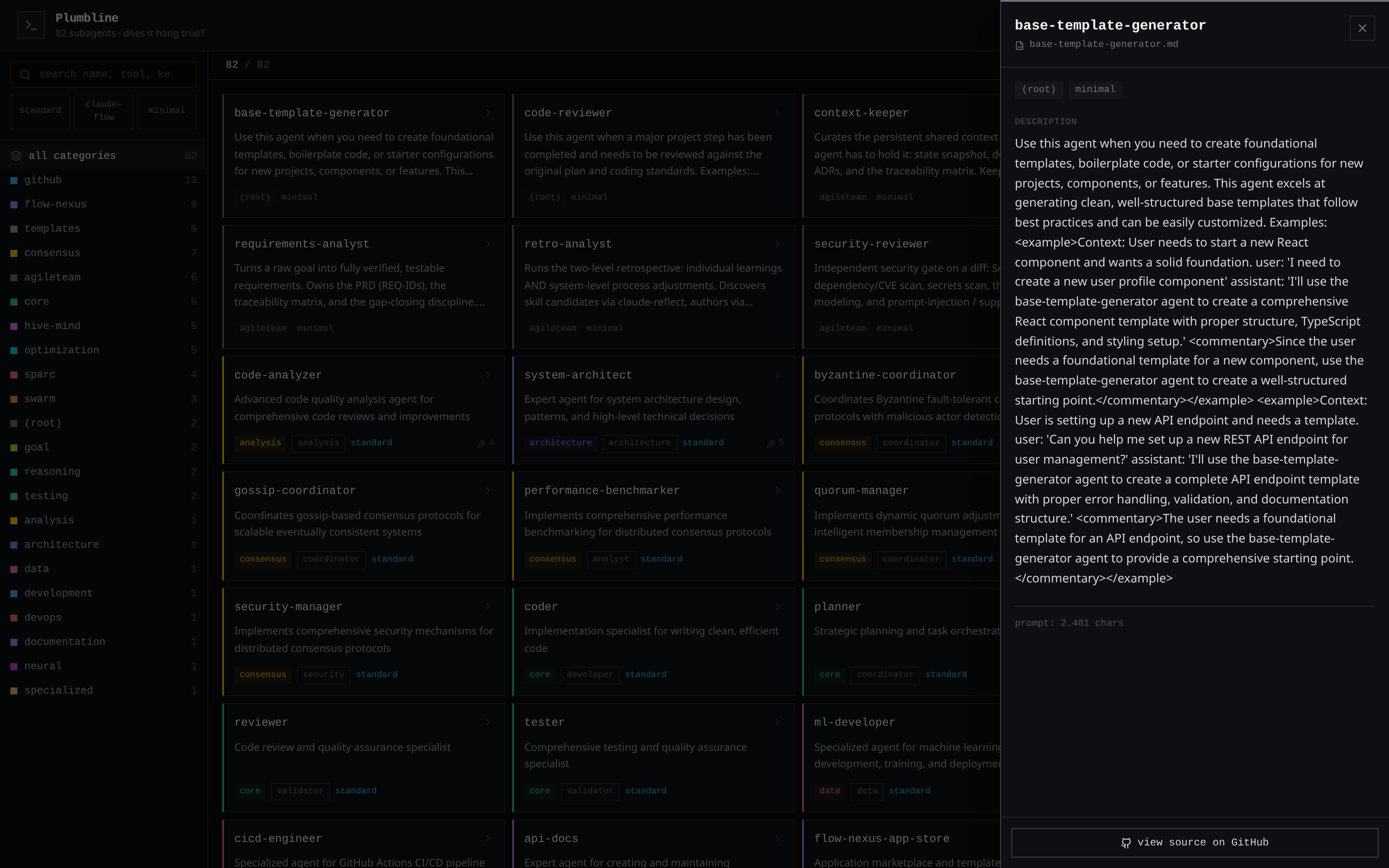Screen dimensions: 1389x868
Task: Expand the system-architect card chevron
Action: point(777,375)
